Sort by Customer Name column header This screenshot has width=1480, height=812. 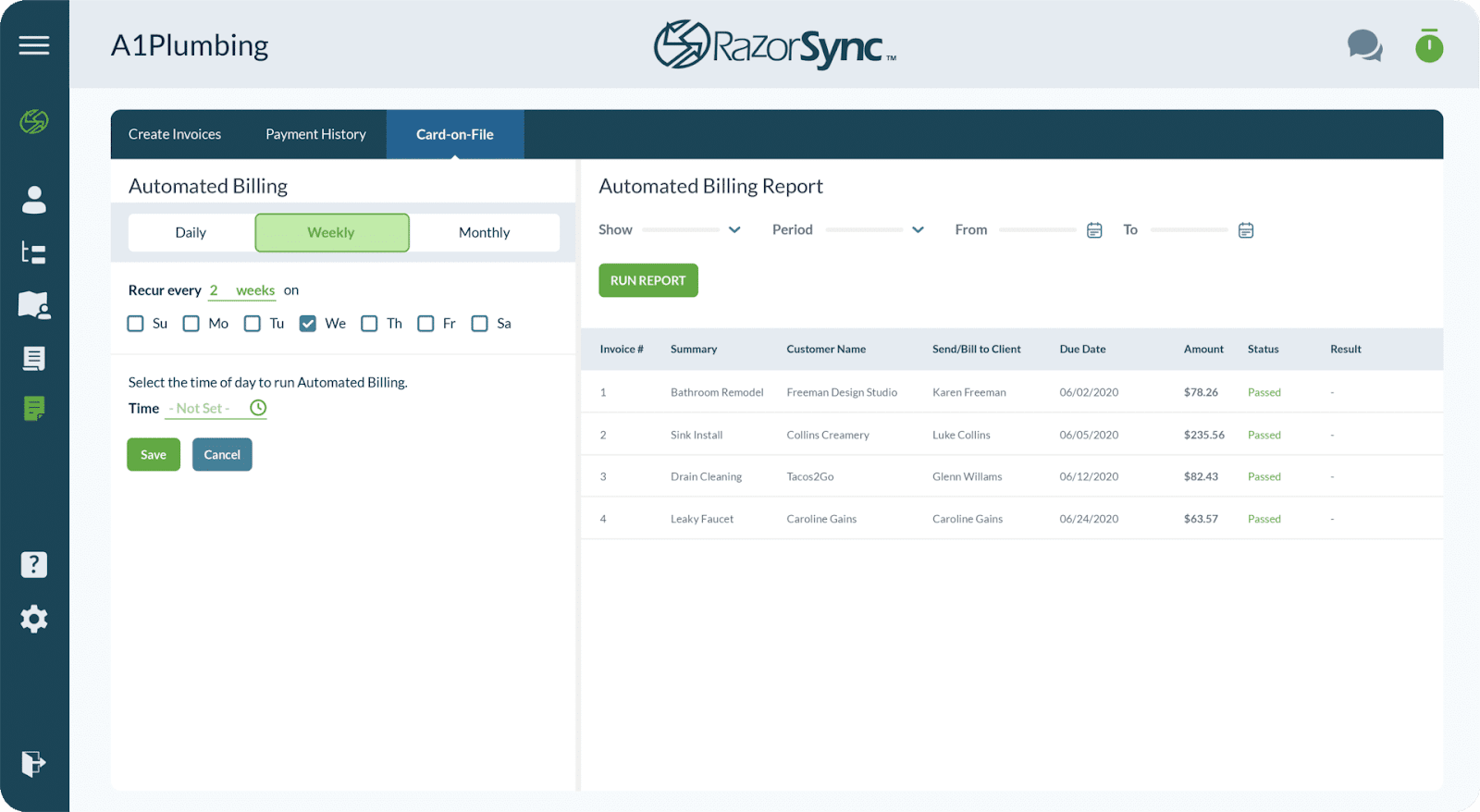826,349
